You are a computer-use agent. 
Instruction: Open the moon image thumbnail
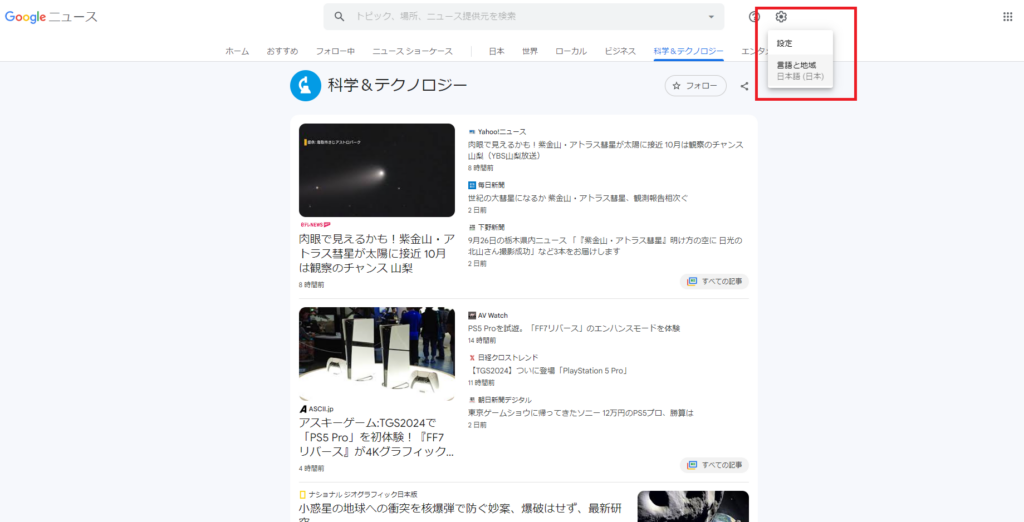[693, 506]
